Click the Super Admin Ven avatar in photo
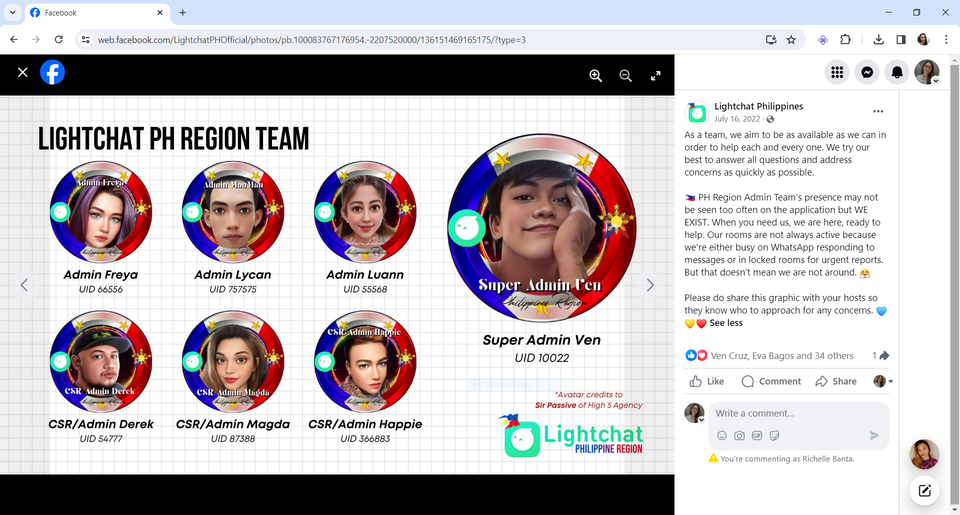This screenshot has height=515, width=960. point(541,228)
